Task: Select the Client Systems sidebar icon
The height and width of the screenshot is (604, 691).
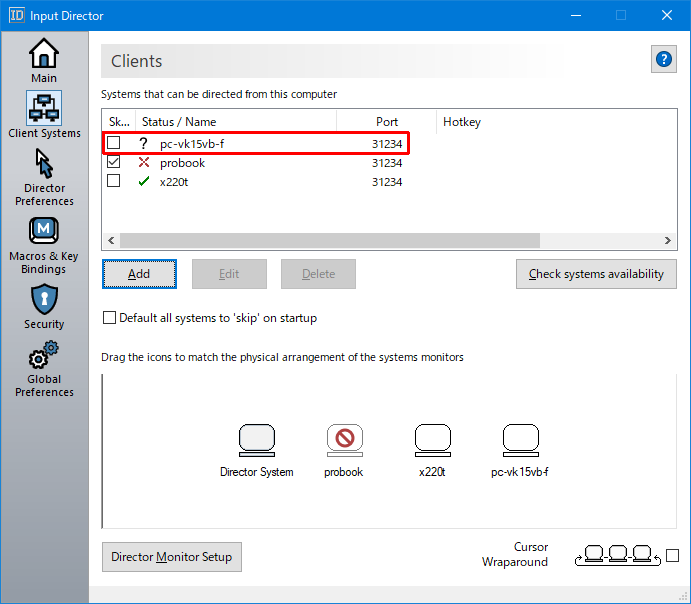Action: (x=44, y=107)
